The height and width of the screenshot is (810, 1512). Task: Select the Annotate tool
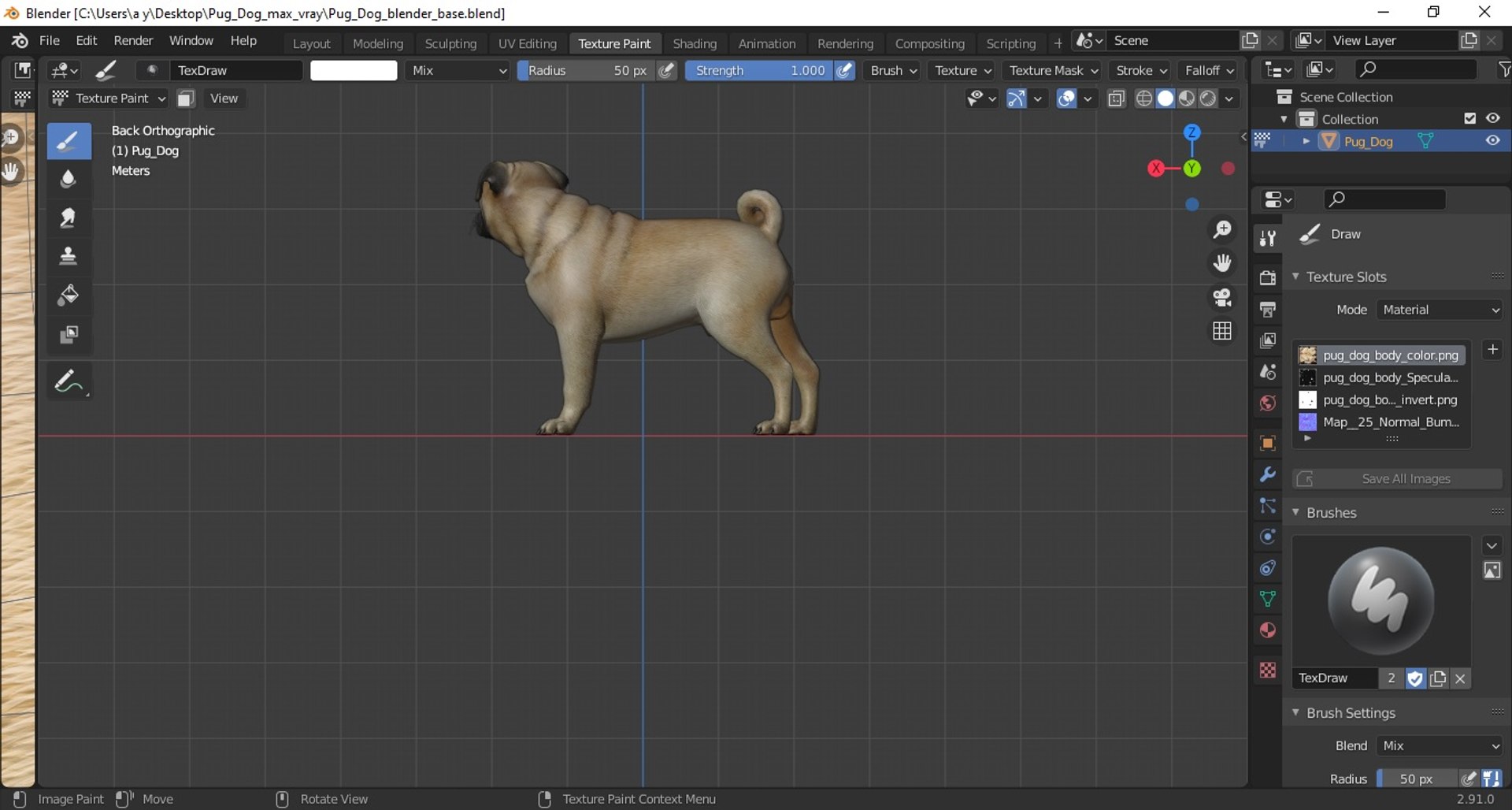(x=69, y=381)
